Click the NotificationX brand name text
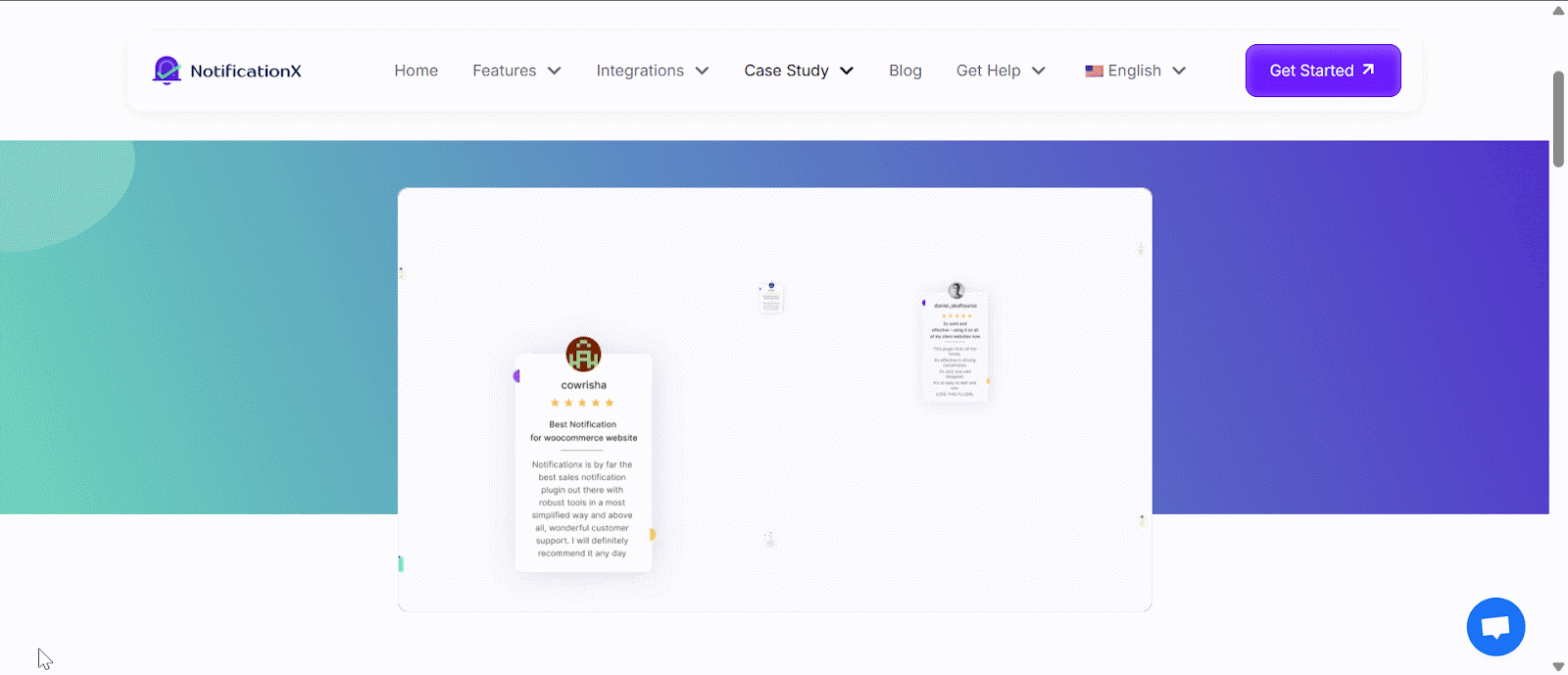Screen dimensions: 1568x675 (x=246, y=71)
